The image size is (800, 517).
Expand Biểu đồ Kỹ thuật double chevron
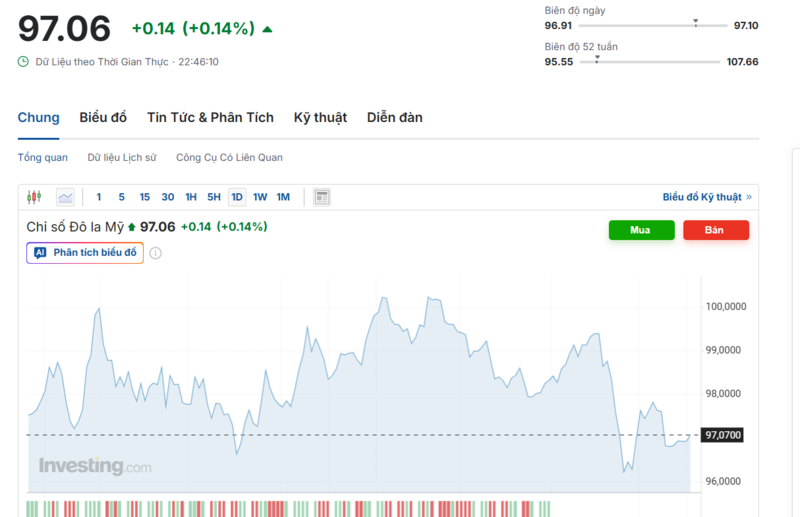pyautogui.click(x=748, y=197)
